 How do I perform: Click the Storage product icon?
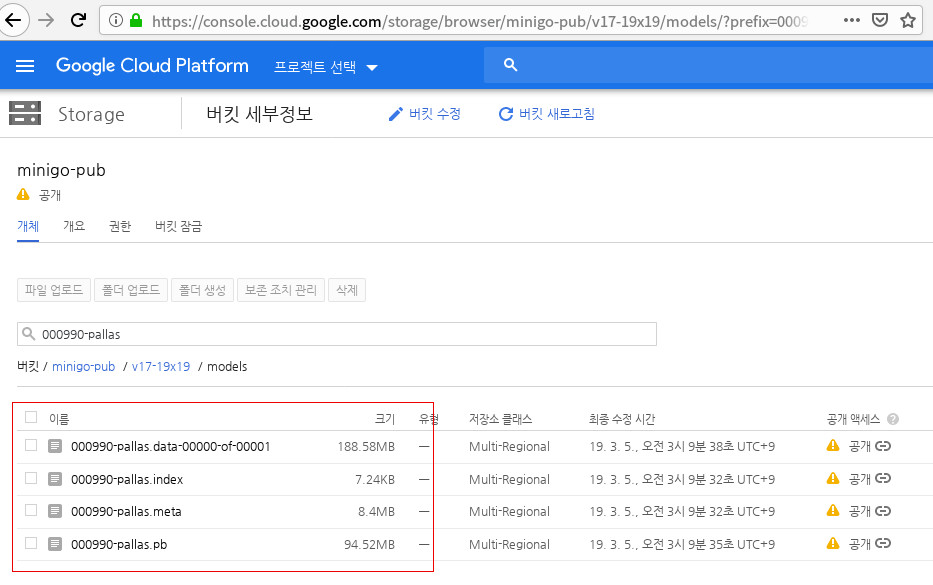click(x=25, y=113)
